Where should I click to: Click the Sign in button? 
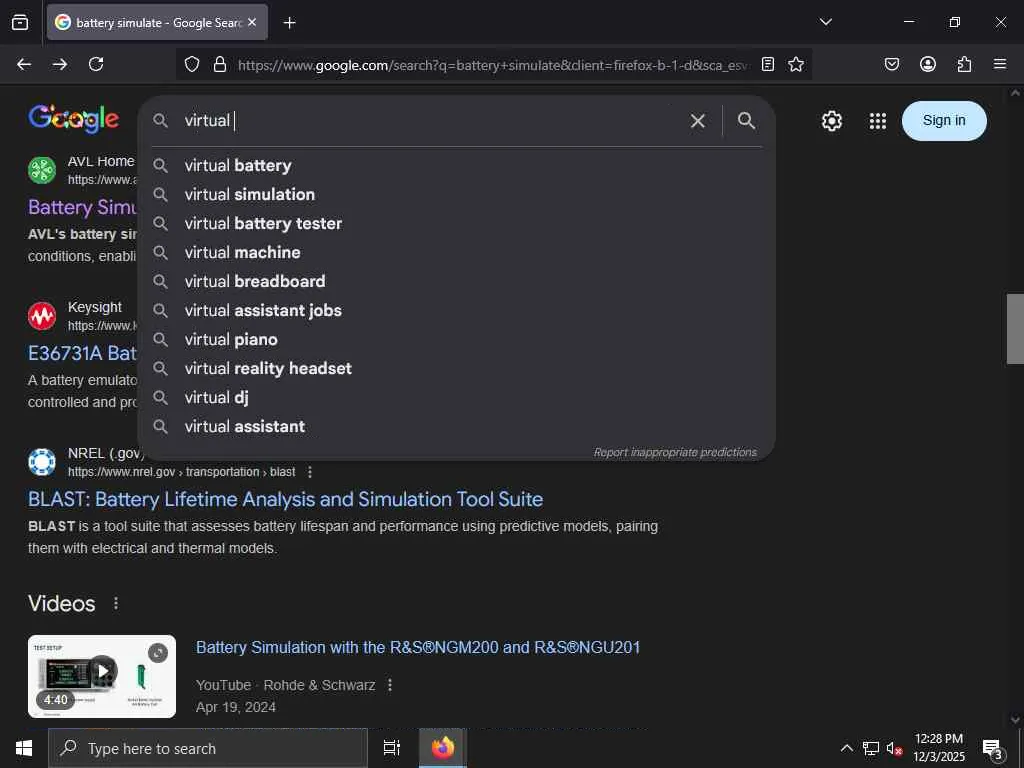tap(944, 121)
